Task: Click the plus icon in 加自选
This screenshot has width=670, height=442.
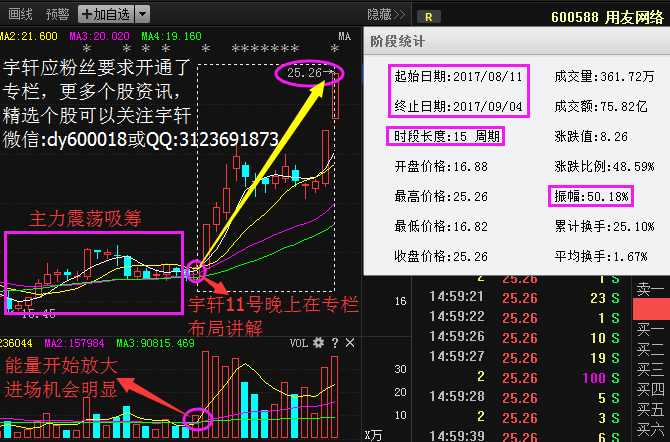Action: tap(88, 15)
